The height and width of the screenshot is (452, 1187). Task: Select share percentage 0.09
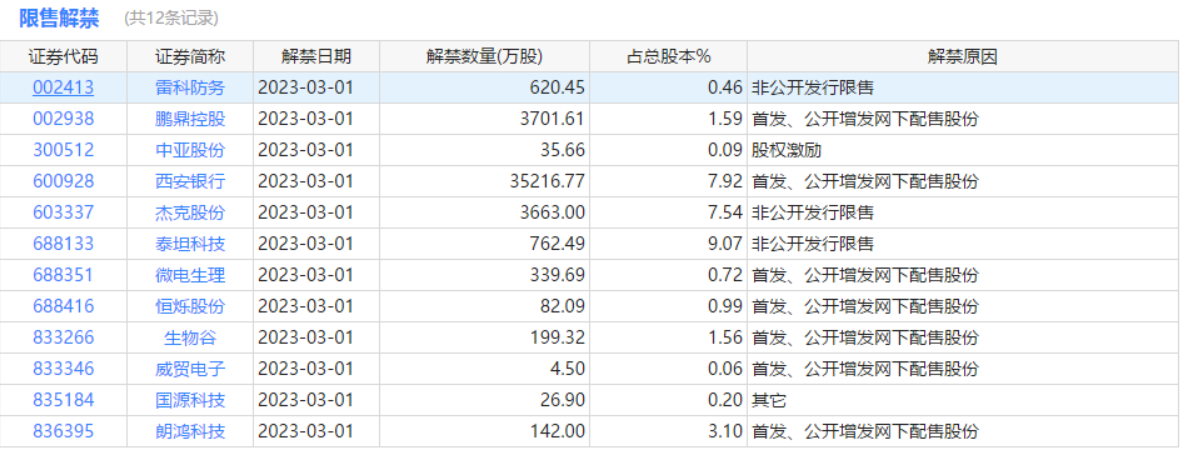pos(725,150)
